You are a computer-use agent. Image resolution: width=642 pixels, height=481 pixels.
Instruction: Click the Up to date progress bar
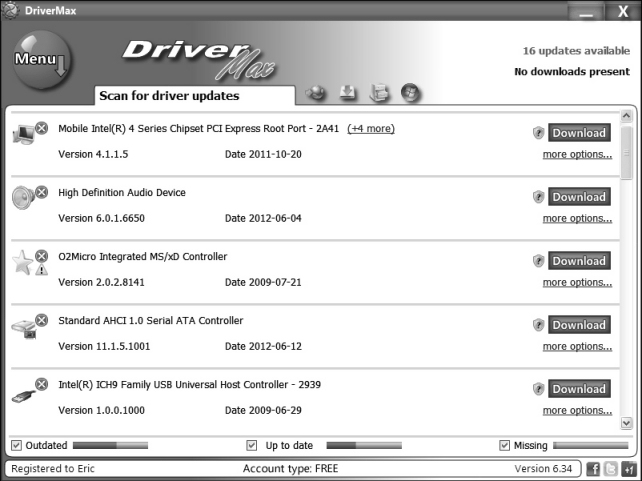coord(364,445)
